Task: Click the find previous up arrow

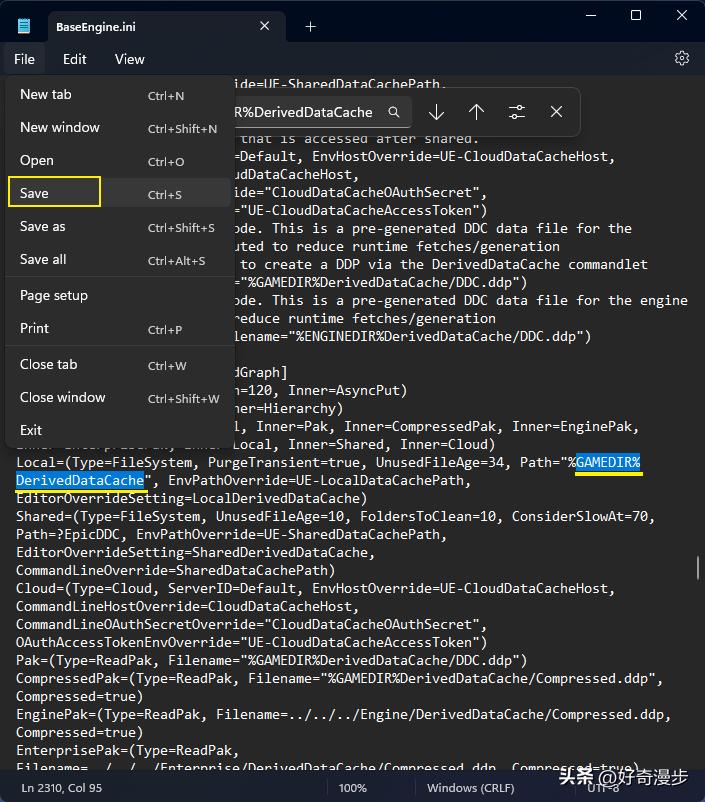Action: (x=476, y=112)
